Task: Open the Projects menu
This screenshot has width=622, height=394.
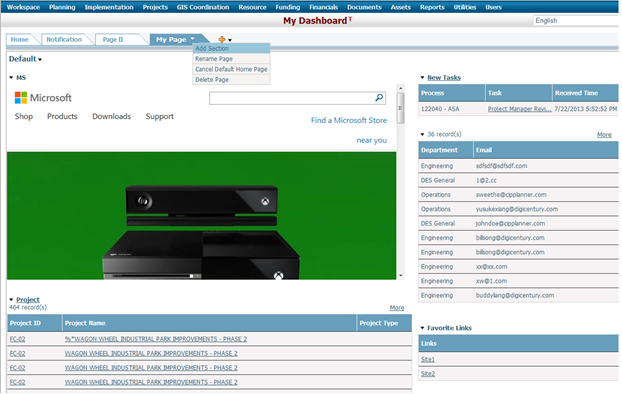Action: tap(155, 7)
